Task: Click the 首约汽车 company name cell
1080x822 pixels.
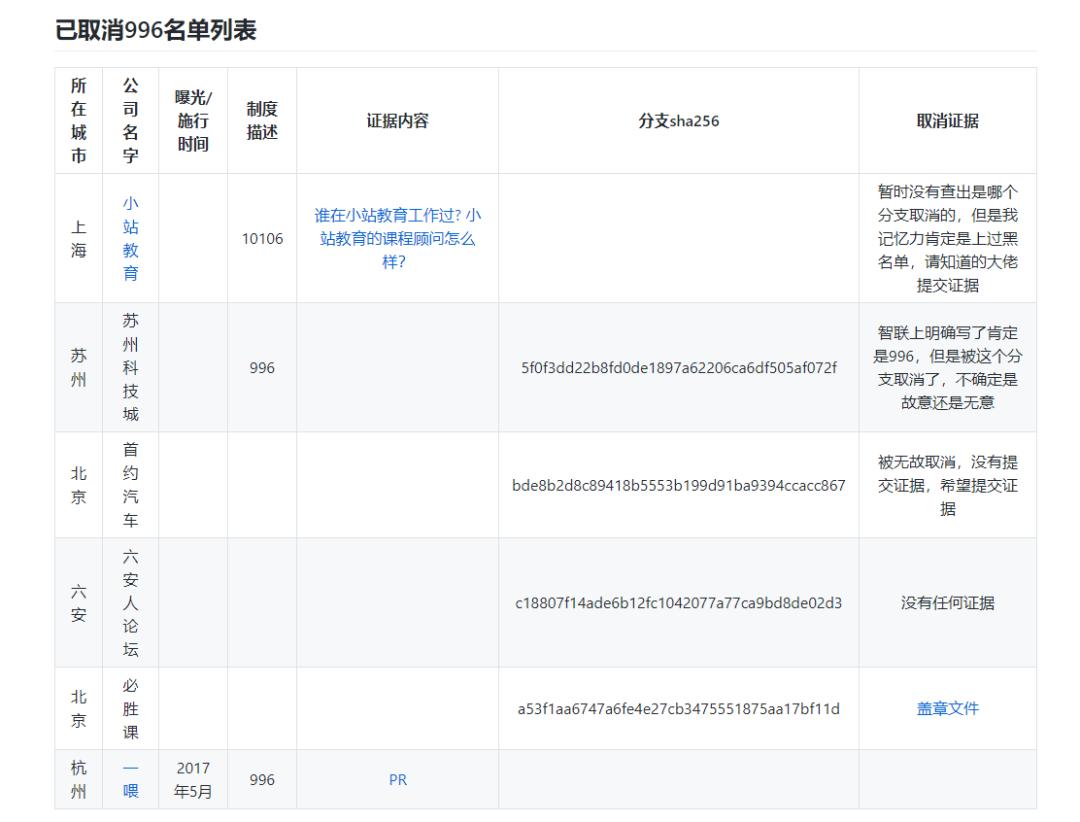Action: click(130, 486)
